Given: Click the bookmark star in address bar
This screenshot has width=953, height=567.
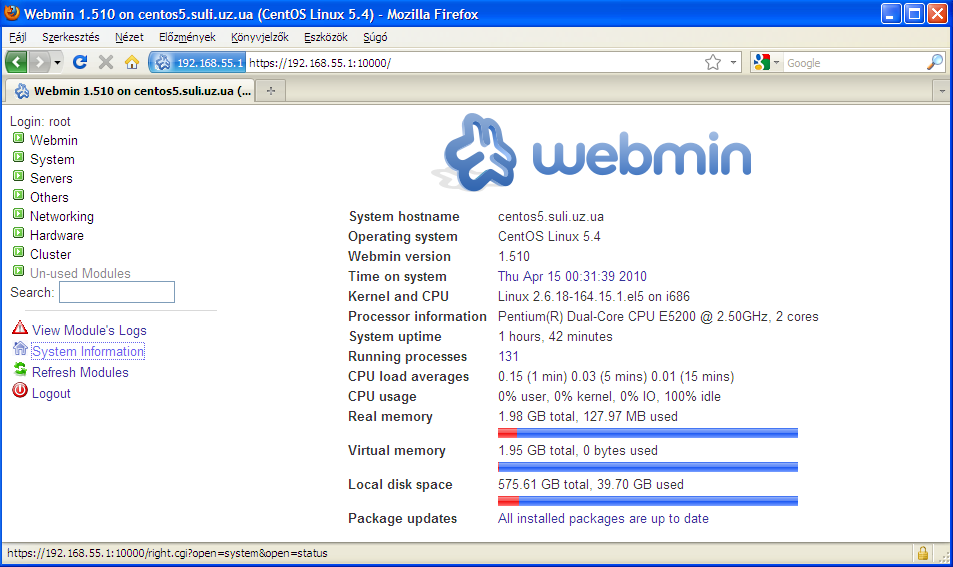Looking at the screenshot, I should coord(712,62).
